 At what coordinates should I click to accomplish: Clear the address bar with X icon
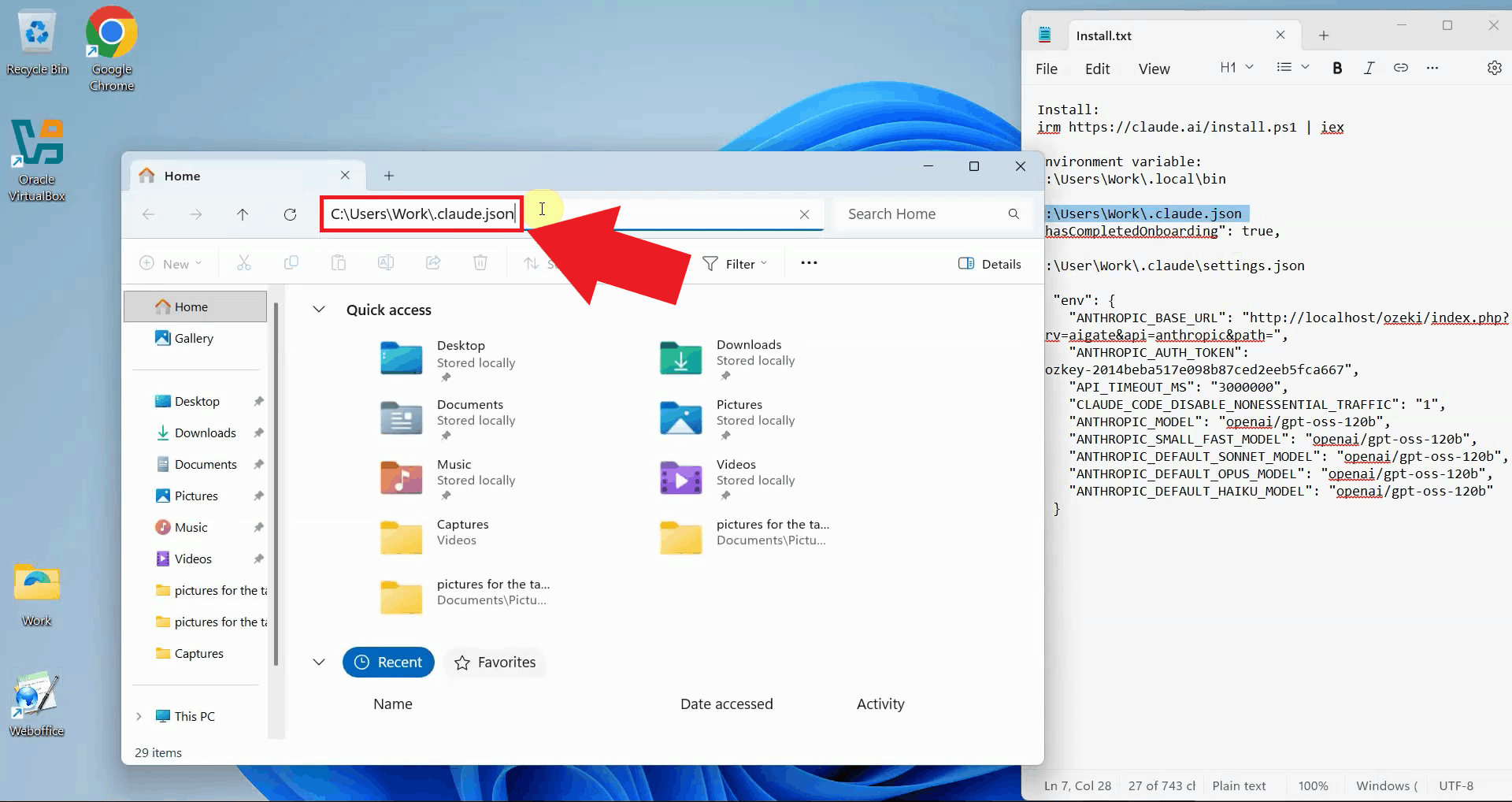coord(804,214)
